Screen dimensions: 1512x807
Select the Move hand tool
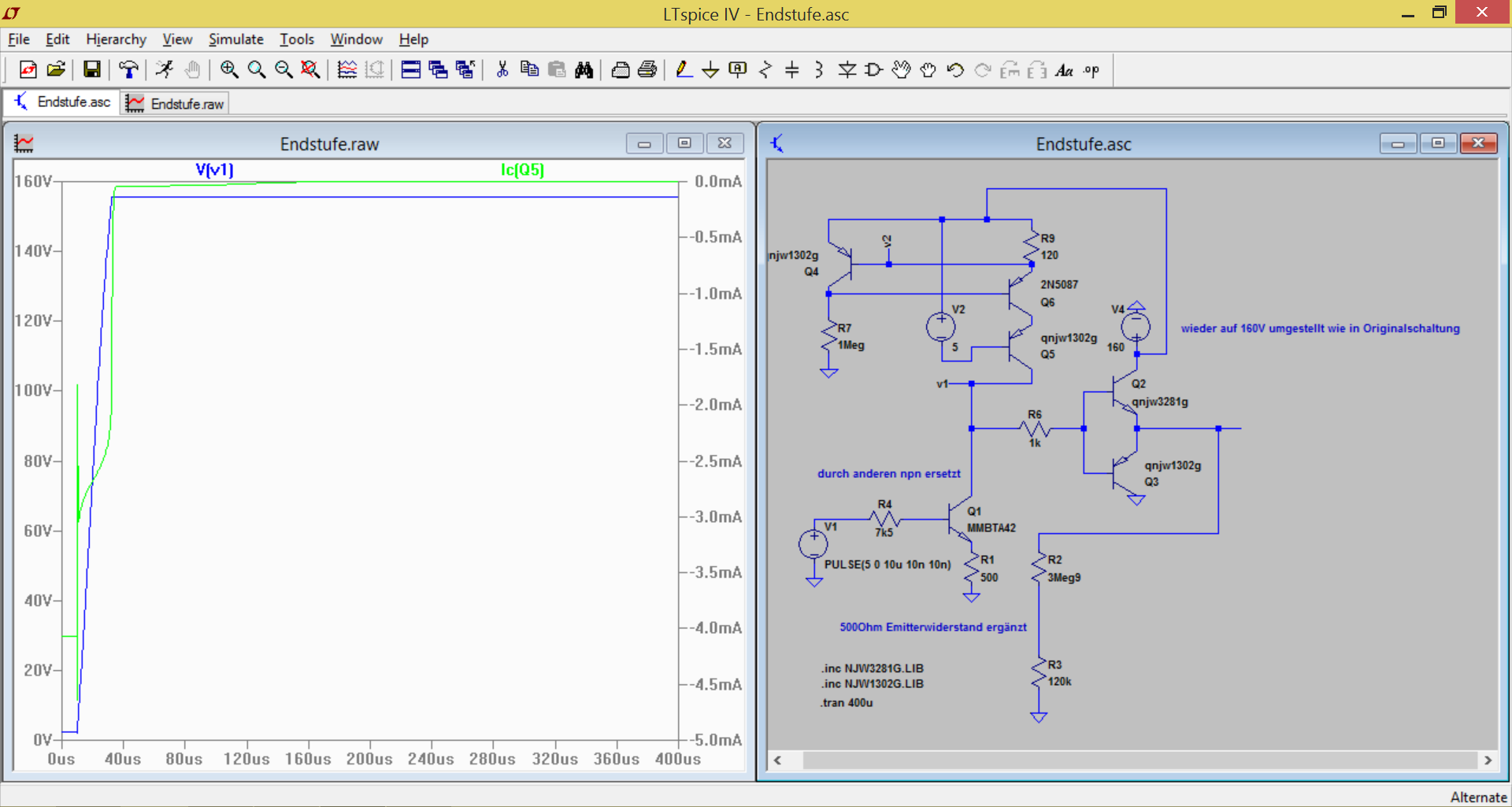tap(902, 70)
